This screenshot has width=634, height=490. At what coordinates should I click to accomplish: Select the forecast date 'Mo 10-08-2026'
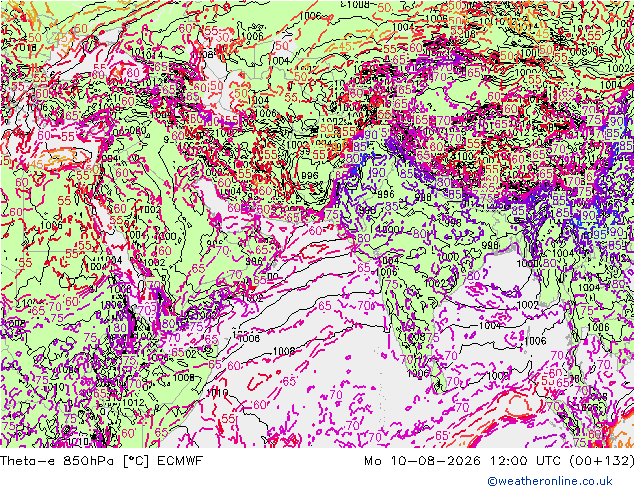tap(422, 461)
